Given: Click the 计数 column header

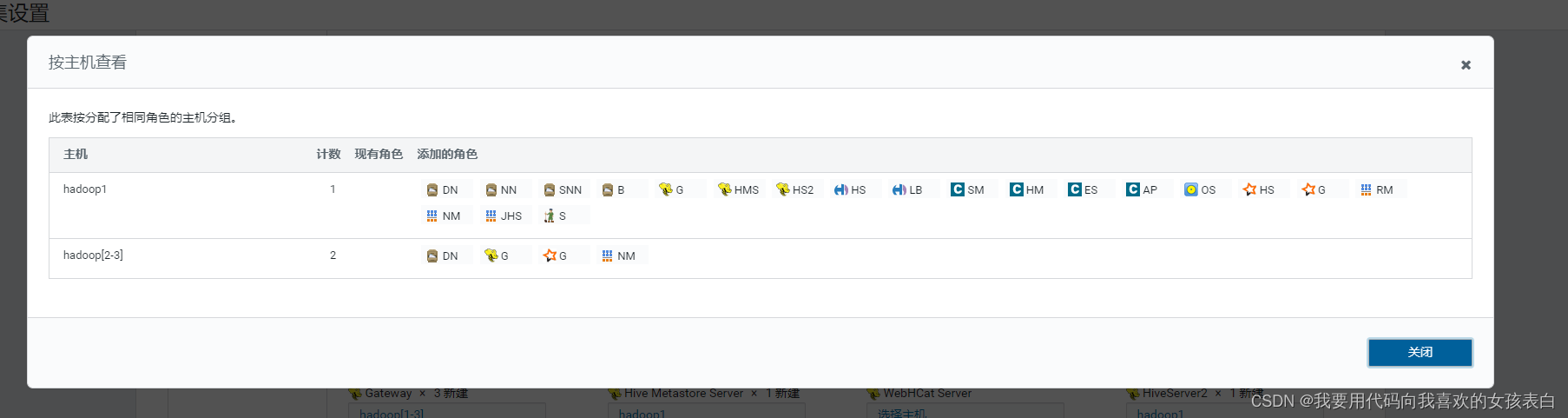Looking at the screenshot, I should tap(328, 154).
